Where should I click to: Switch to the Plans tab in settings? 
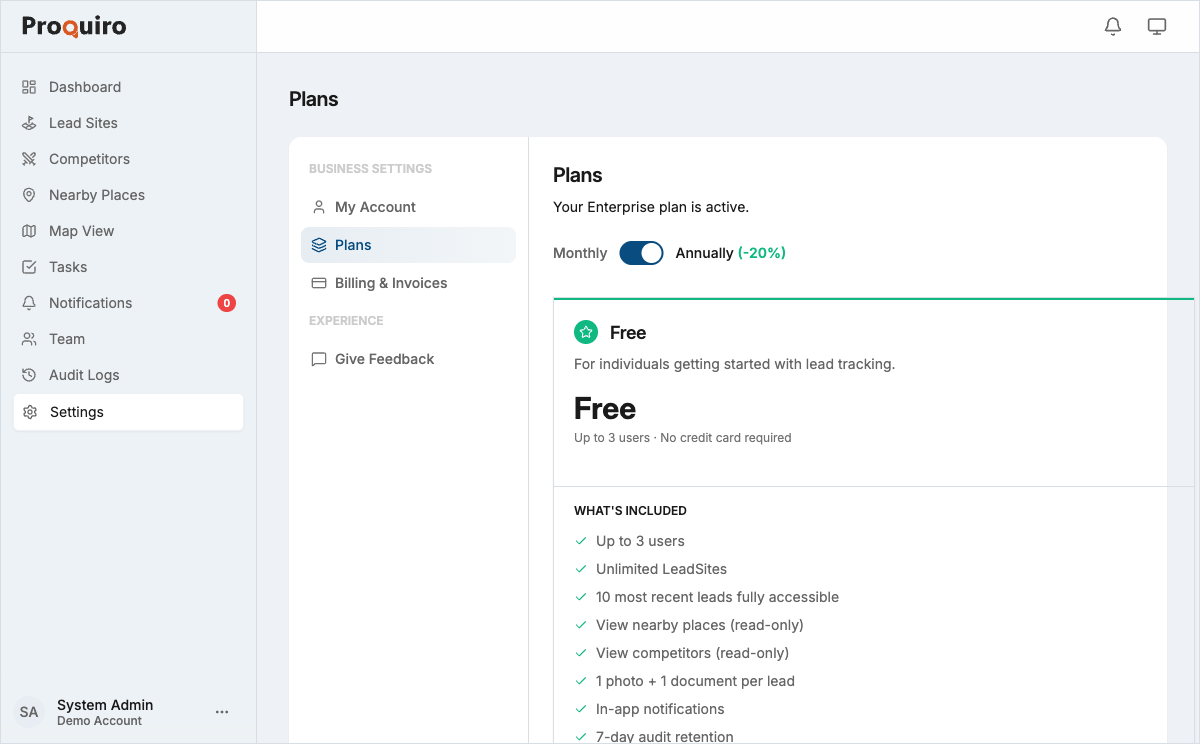(x=355, y=244)
